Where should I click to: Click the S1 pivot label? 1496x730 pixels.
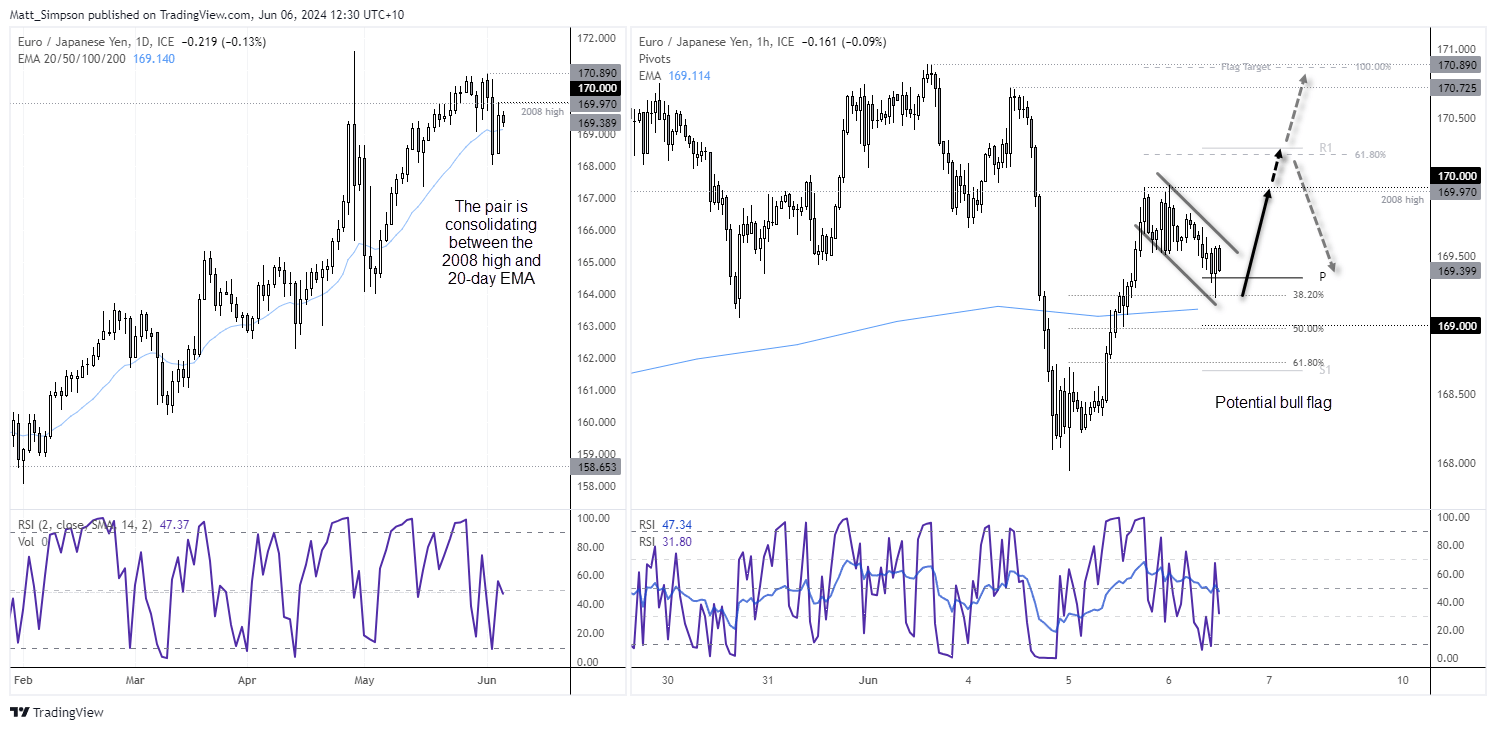(1324, 370)
